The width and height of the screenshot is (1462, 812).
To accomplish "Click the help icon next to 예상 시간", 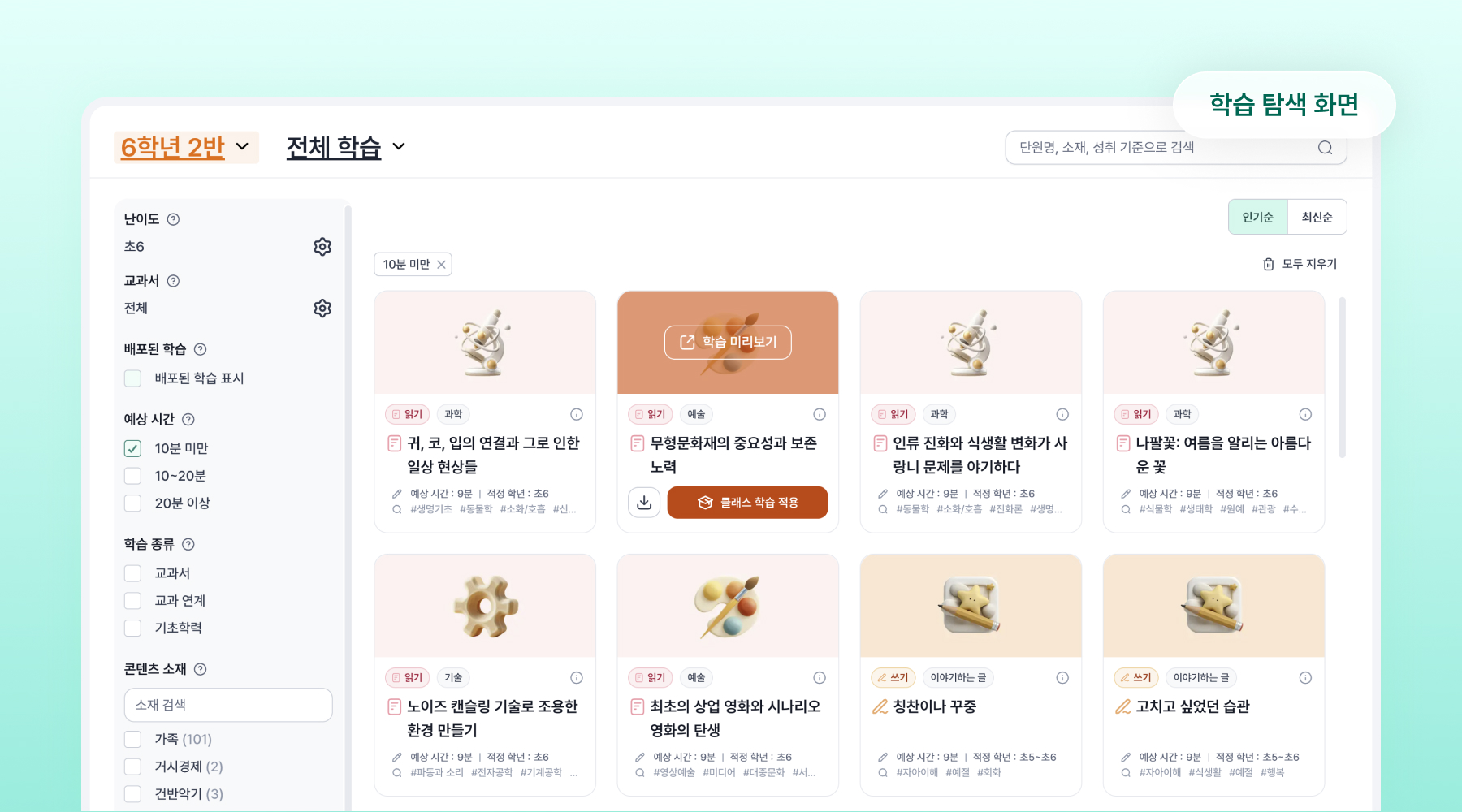I will point(188,420).
